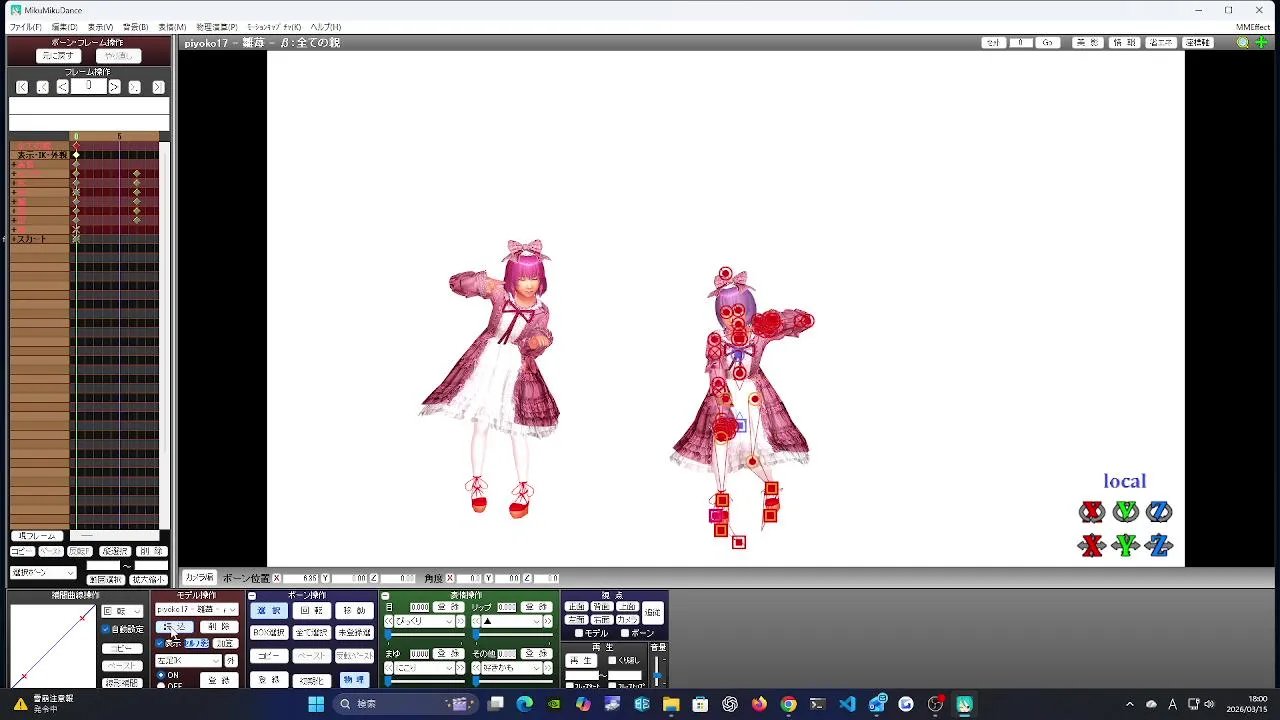Open the 編集(D) menu
The image size is (1280, 720).
(x=64, y=27)
